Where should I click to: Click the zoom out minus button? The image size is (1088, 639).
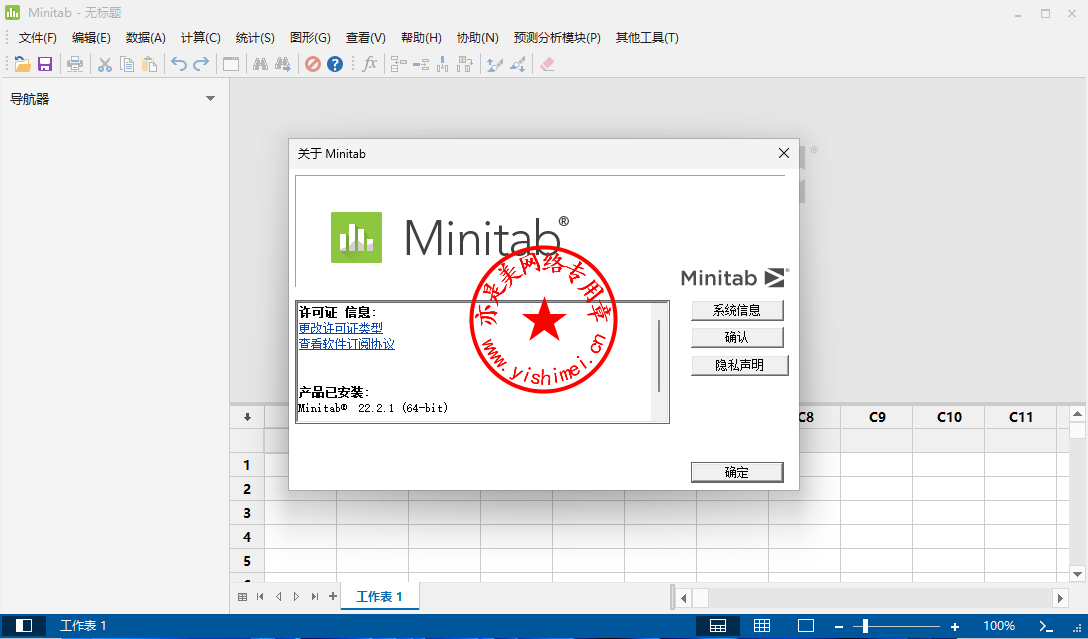click(839, 626)
